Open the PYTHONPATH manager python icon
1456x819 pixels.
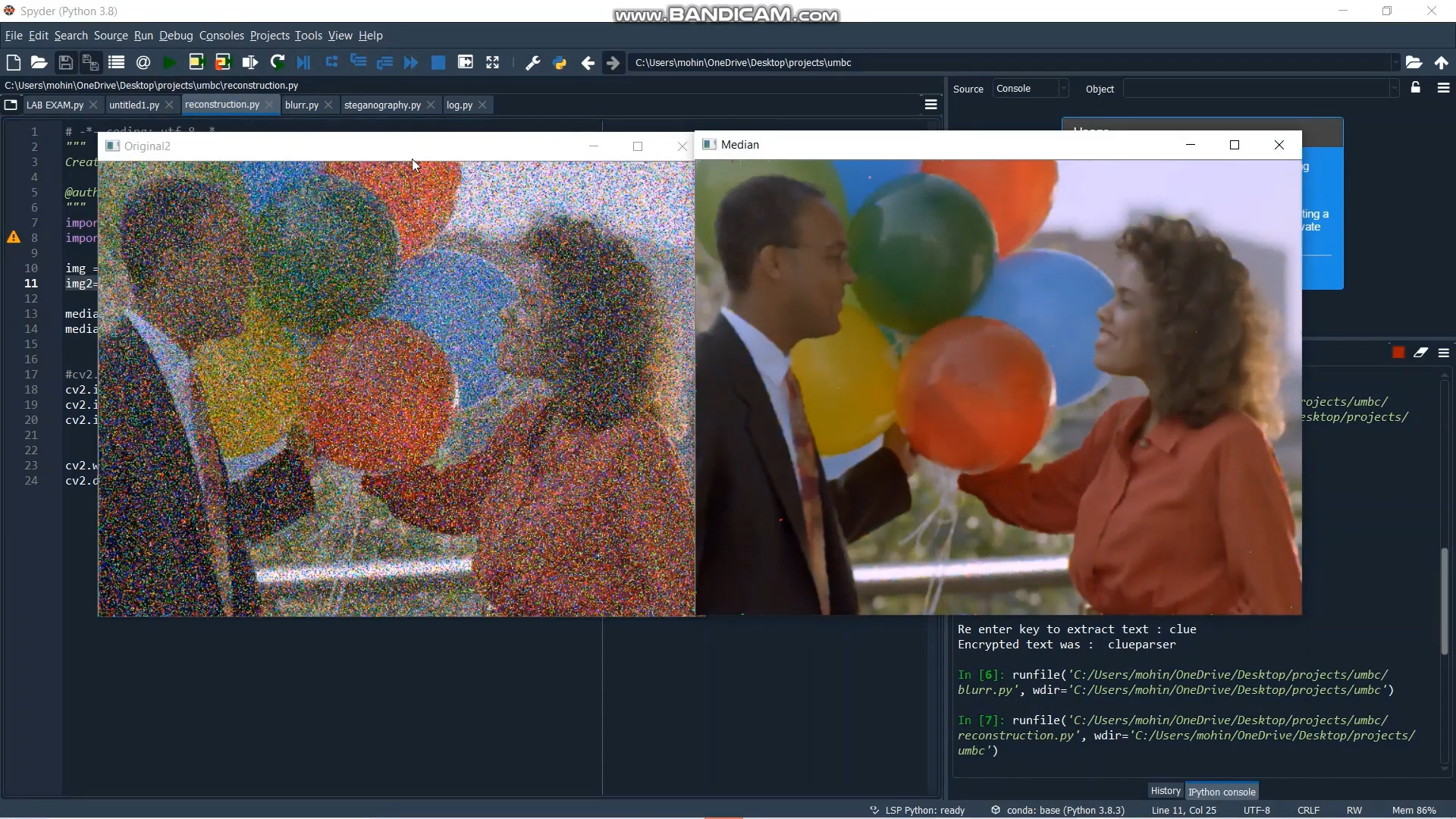(560, 63)
